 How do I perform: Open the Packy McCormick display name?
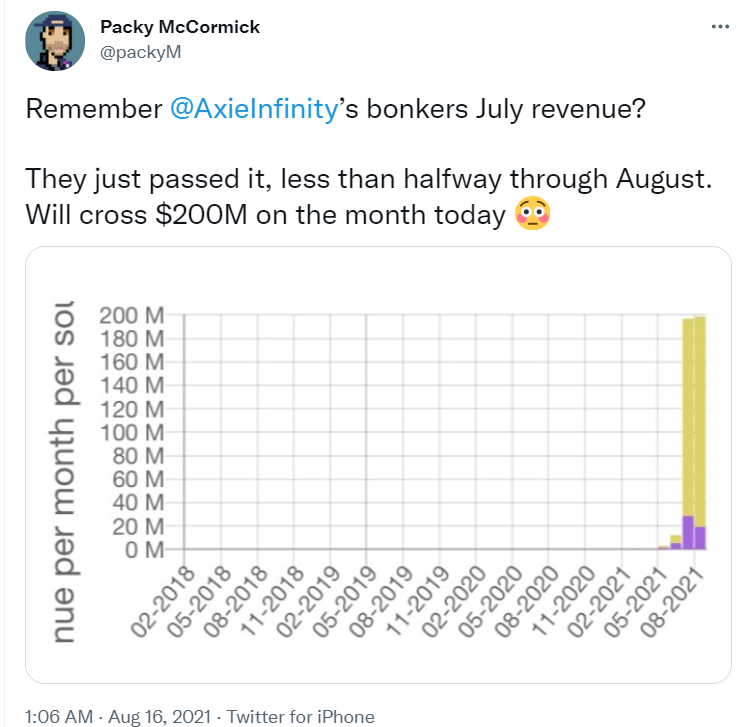pyautogui.click(x=180, y=27)
